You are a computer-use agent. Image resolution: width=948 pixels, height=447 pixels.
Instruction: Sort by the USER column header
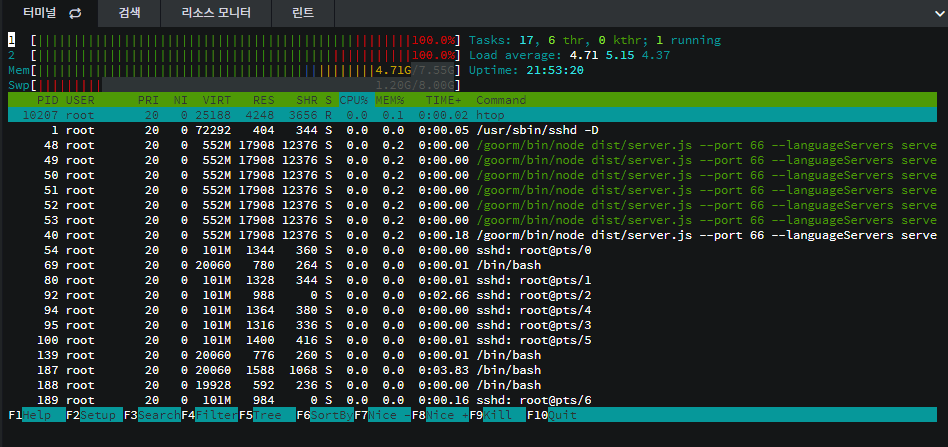point(80,100)
